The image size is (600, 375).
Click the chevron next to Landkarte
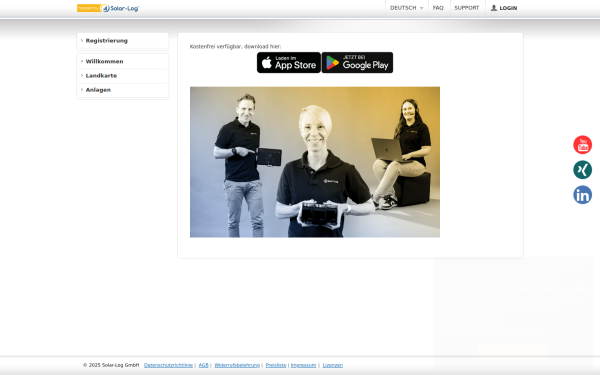[82, 75]
